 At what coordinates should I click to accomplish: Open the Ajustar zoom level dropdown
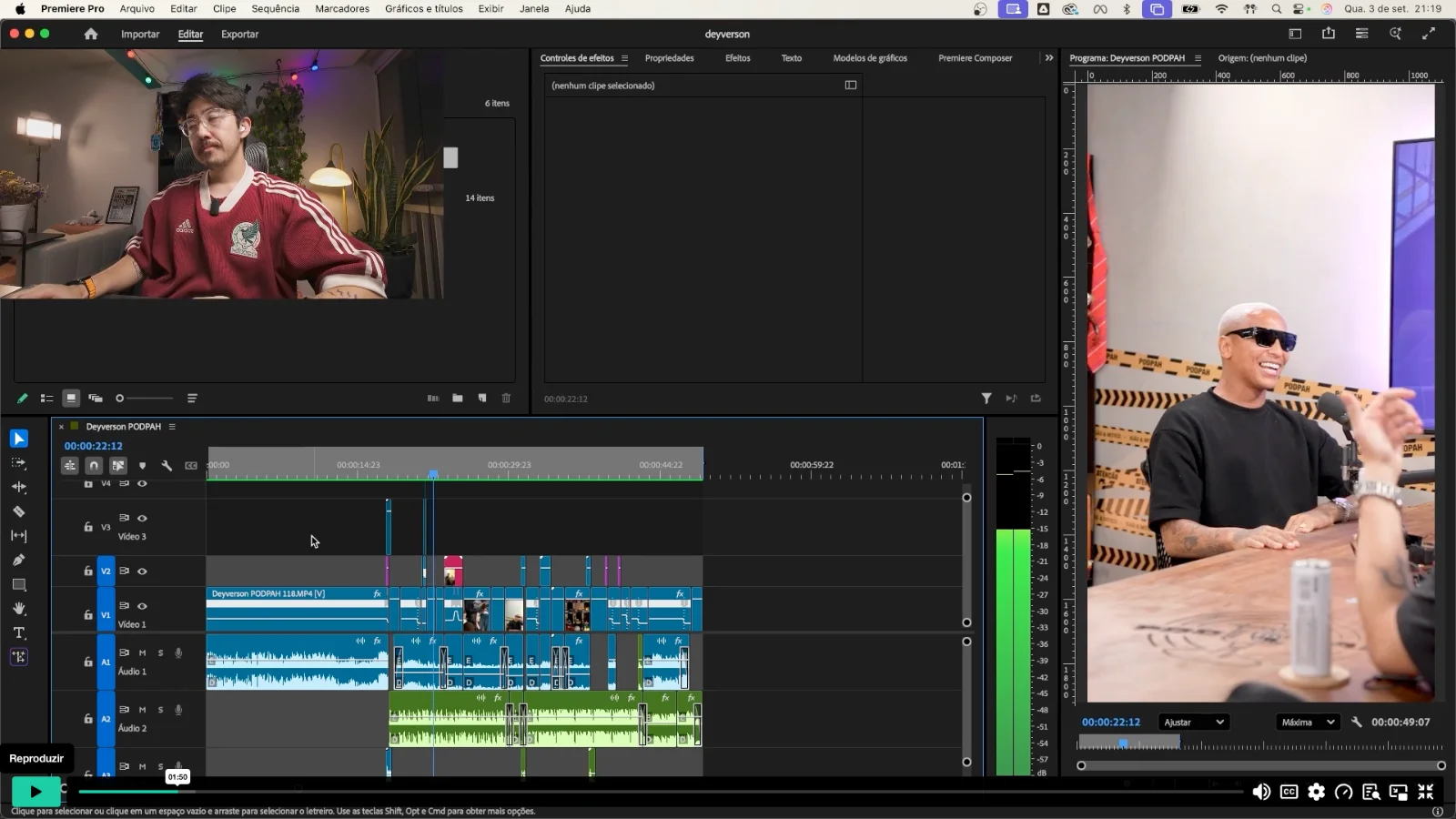point(1193,722)
